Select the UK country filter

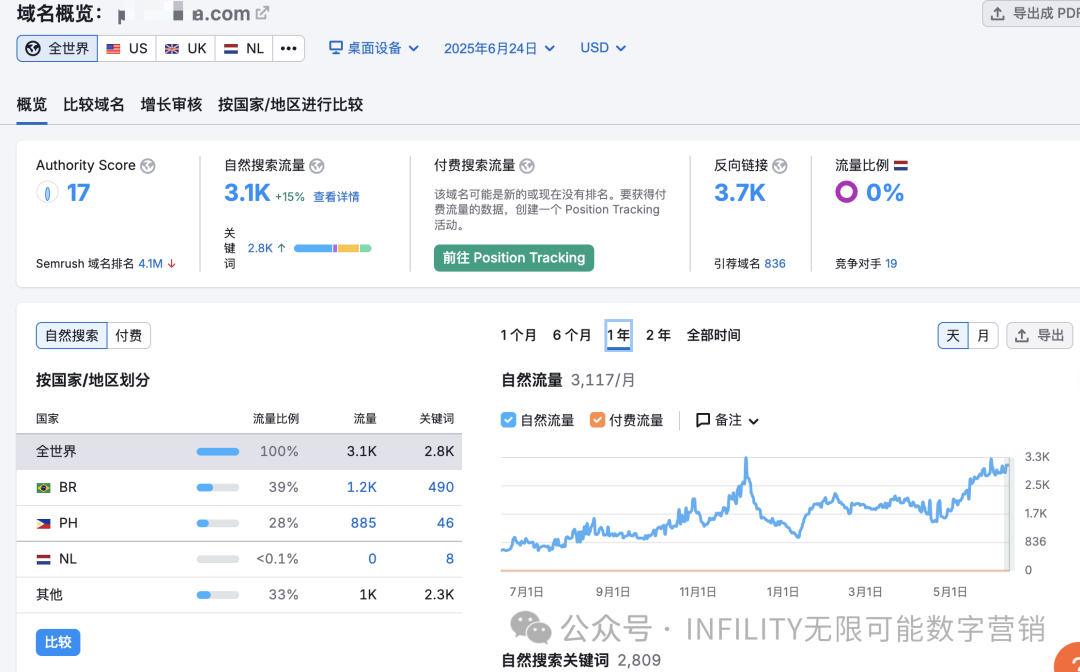pyautogui.click(x=186, y=48)
